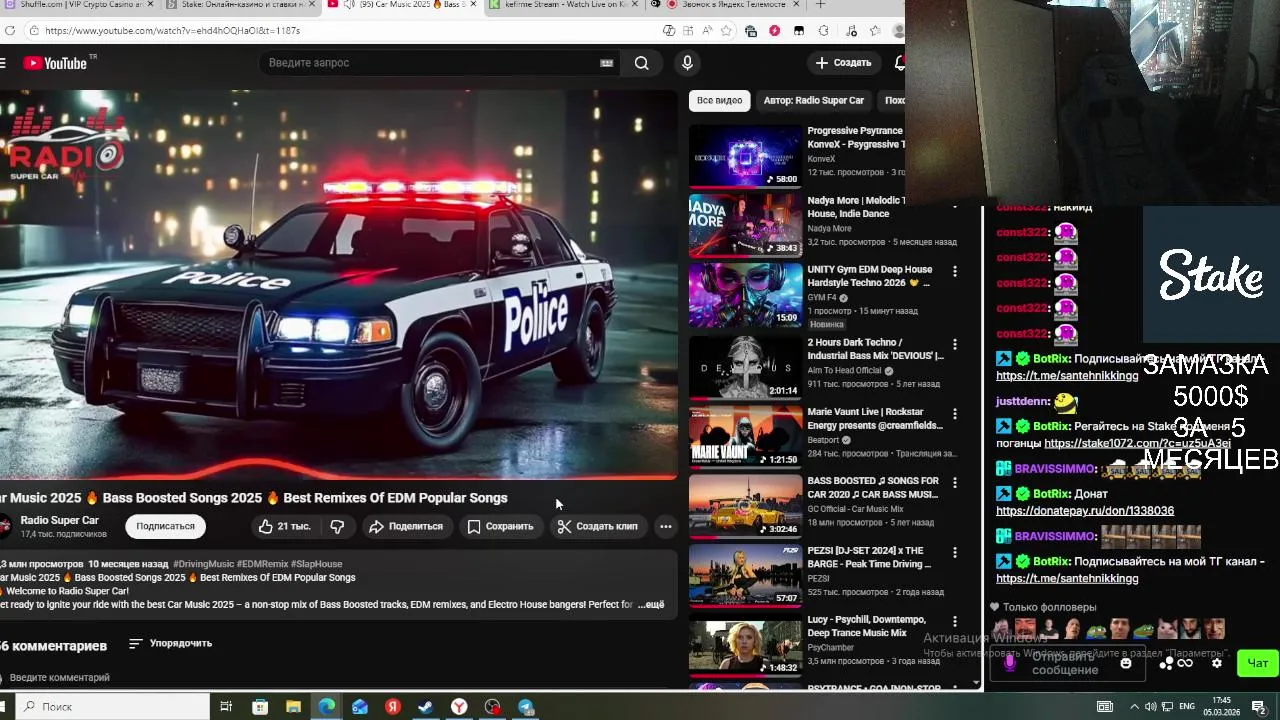
Task: Open File Explorer in taskbar
Action: point(293,707)
